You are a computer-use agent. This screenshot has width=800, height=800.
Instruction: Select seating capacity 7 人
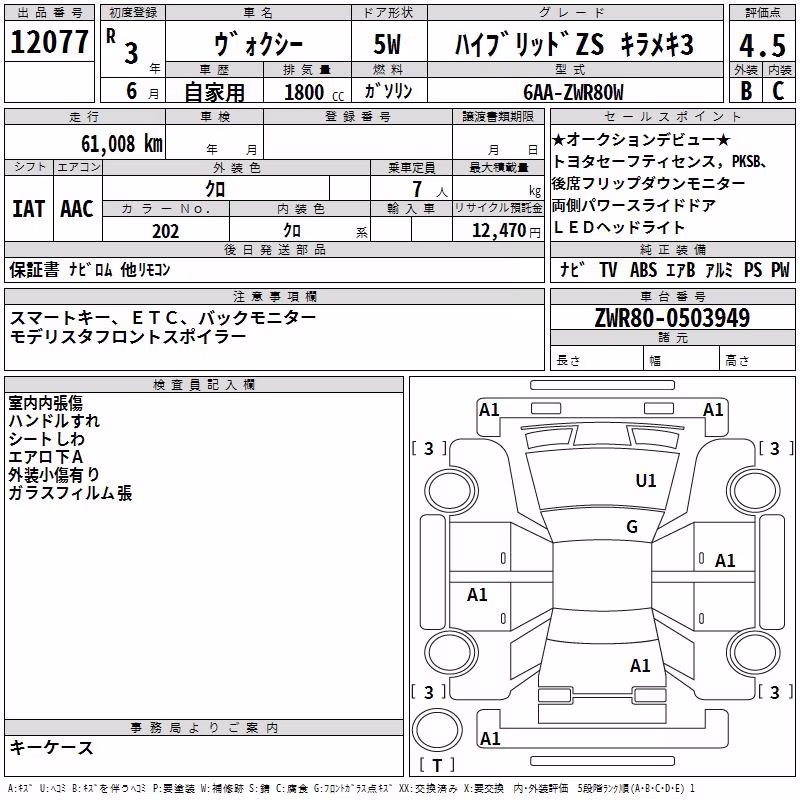click(430, 189)
